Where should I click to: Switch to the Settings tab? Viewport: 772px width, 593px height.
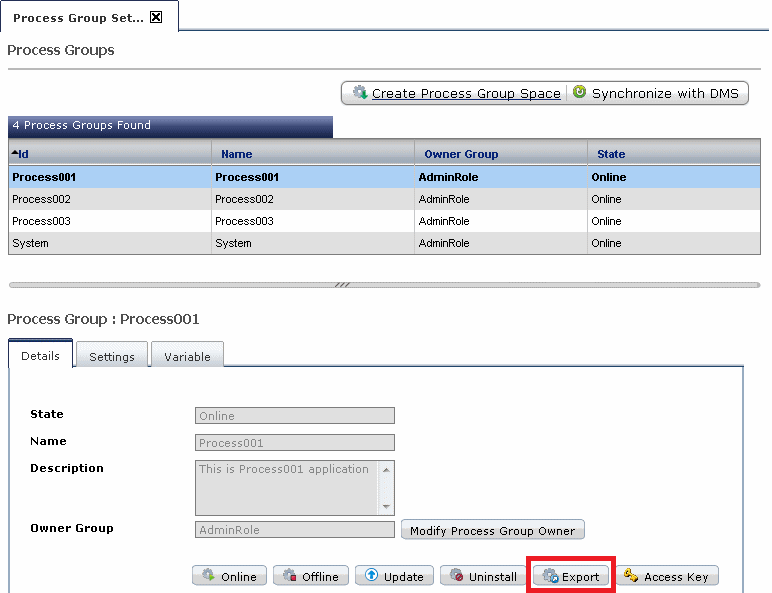[112, 356]
